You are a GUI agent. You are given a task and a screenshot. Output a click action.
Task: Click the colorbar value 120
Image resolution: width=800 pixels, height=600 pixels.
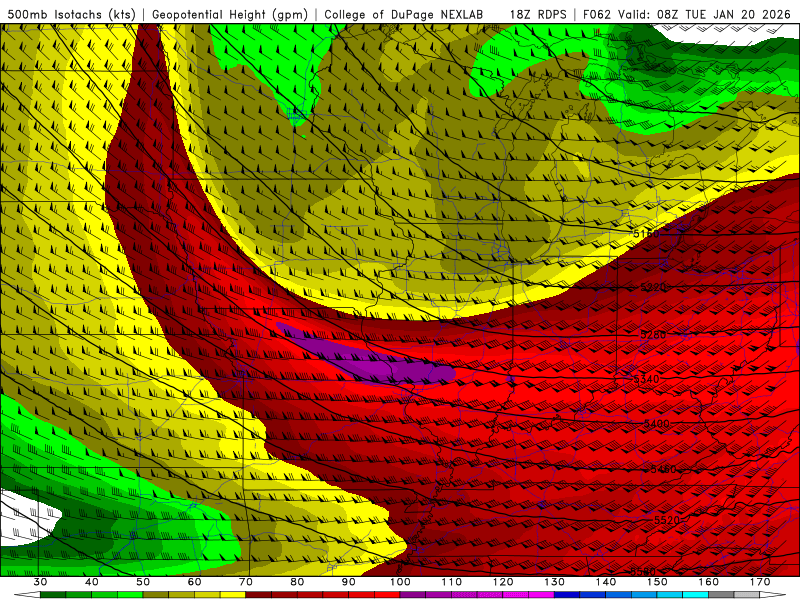pyautogui.click(x=503, y=582)
